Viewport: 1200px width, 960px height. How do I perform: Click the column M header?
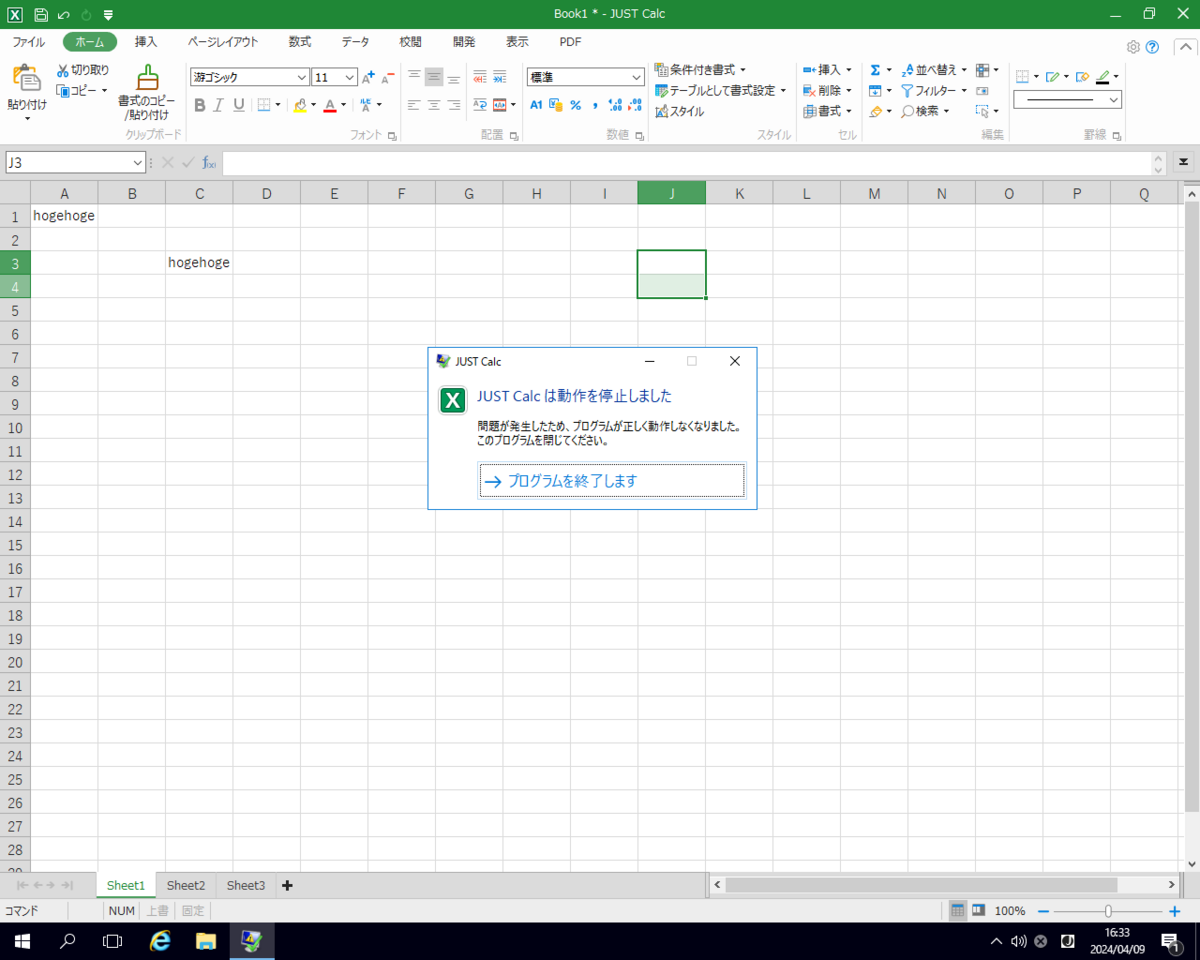[x=874, y=193]
